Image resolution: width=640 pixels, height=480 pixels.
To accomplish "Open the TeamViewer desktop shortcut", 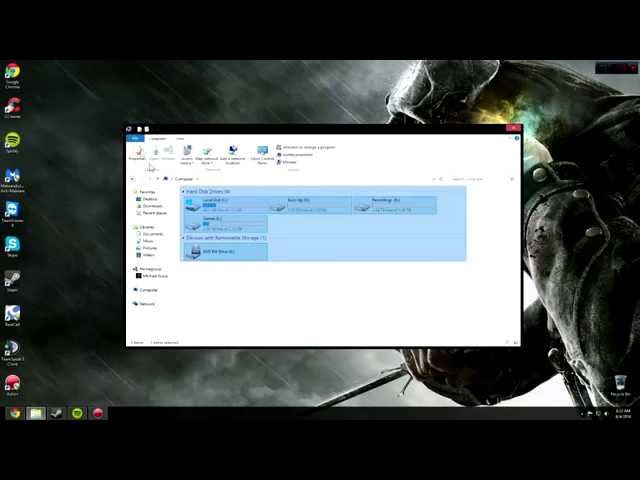I will (x=12, y=214).
